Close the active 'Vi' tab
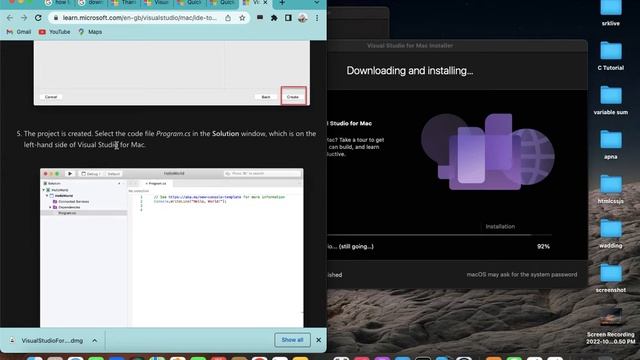 pos(265,3)
